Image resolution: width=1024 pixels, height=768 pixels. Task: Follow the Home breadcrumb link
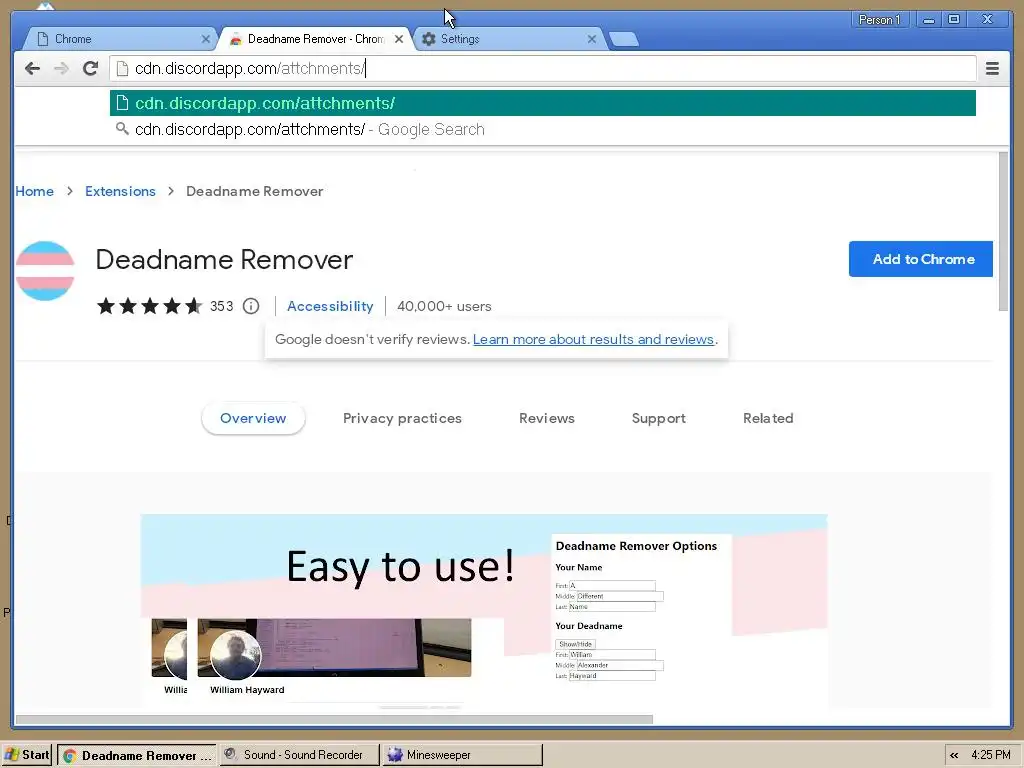pos(35,191)
